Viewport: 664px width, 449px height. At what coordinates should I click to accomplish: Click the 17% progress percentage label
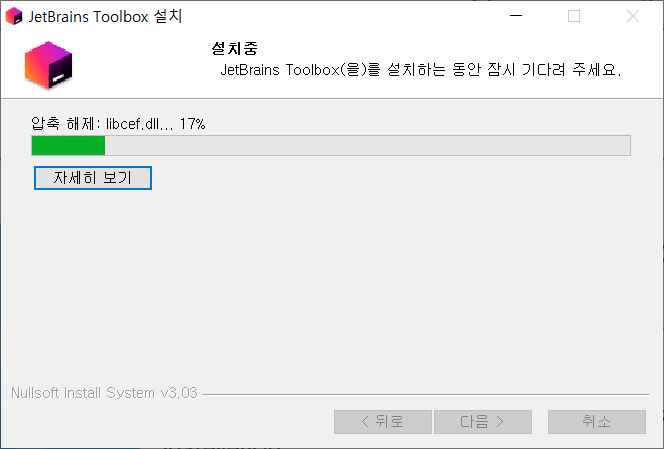[x=193, y=124]
